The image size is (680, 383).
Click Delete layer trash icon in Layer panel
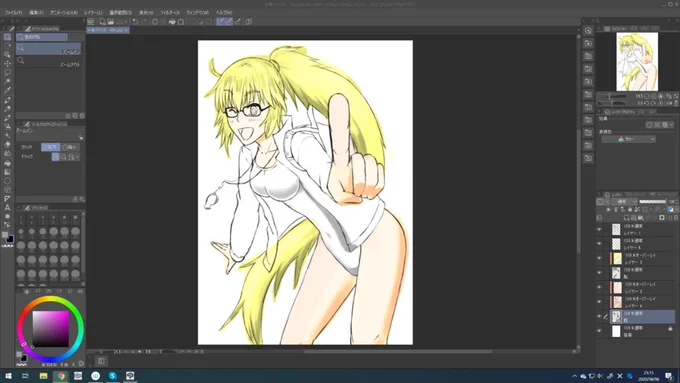[x=676, y=218]
